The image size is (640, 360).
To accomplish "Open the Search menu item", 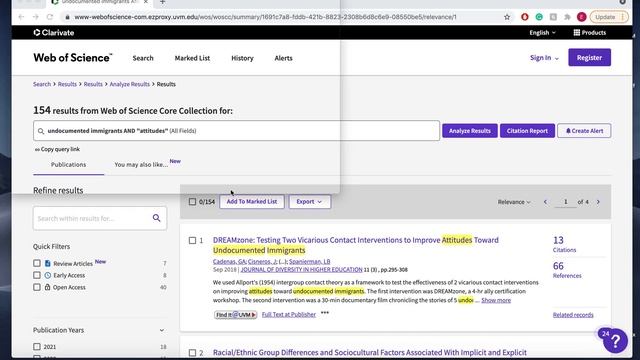I will 143,58.
